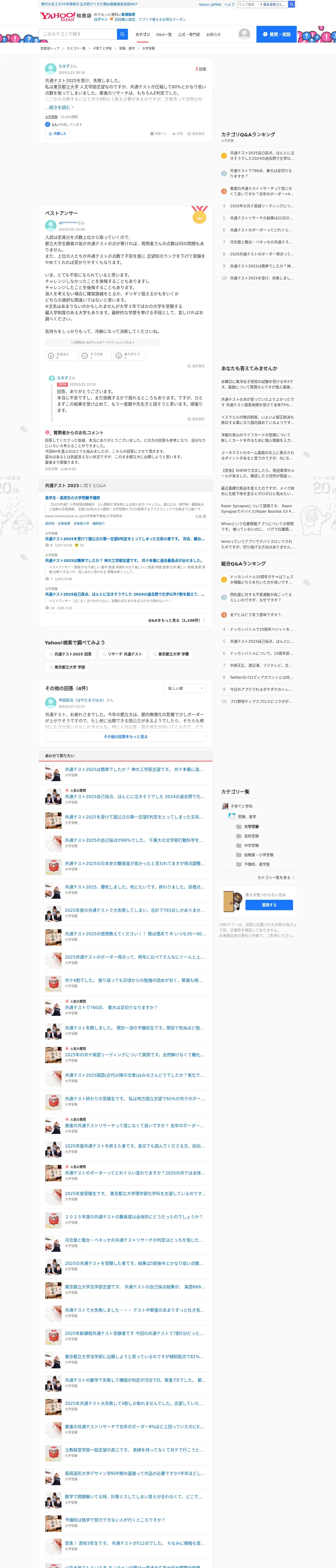Open related 共通テスト2025、爆死しました question

click(x=134, y=887)
